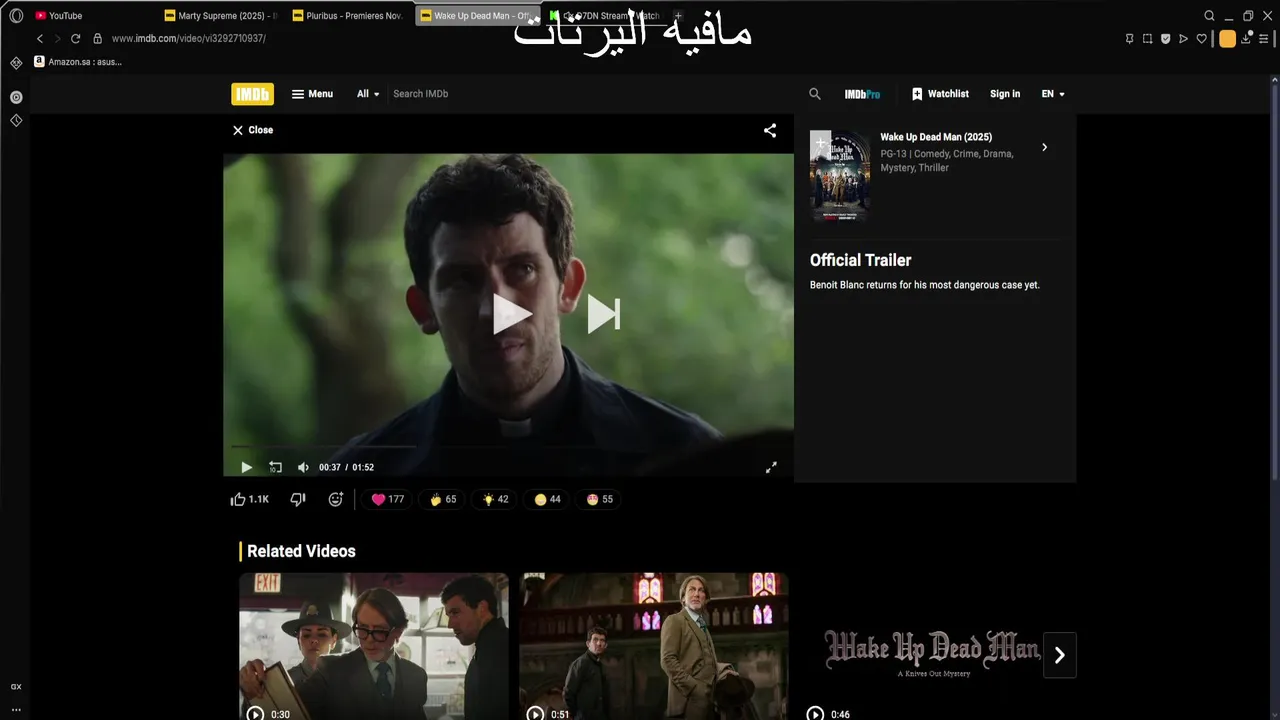Click the Search IMDb input field

tap(595, 94)
